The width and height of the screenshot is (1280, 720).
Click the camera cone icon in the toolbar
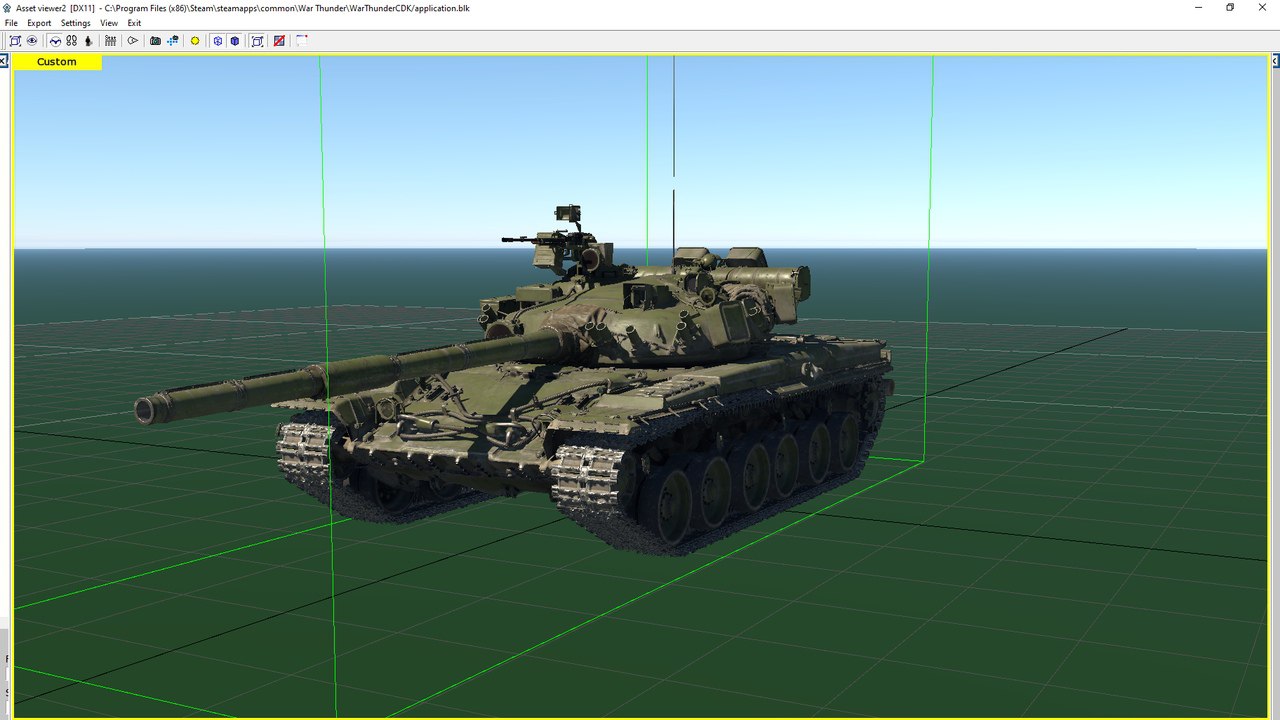click(x=132, y=41)
